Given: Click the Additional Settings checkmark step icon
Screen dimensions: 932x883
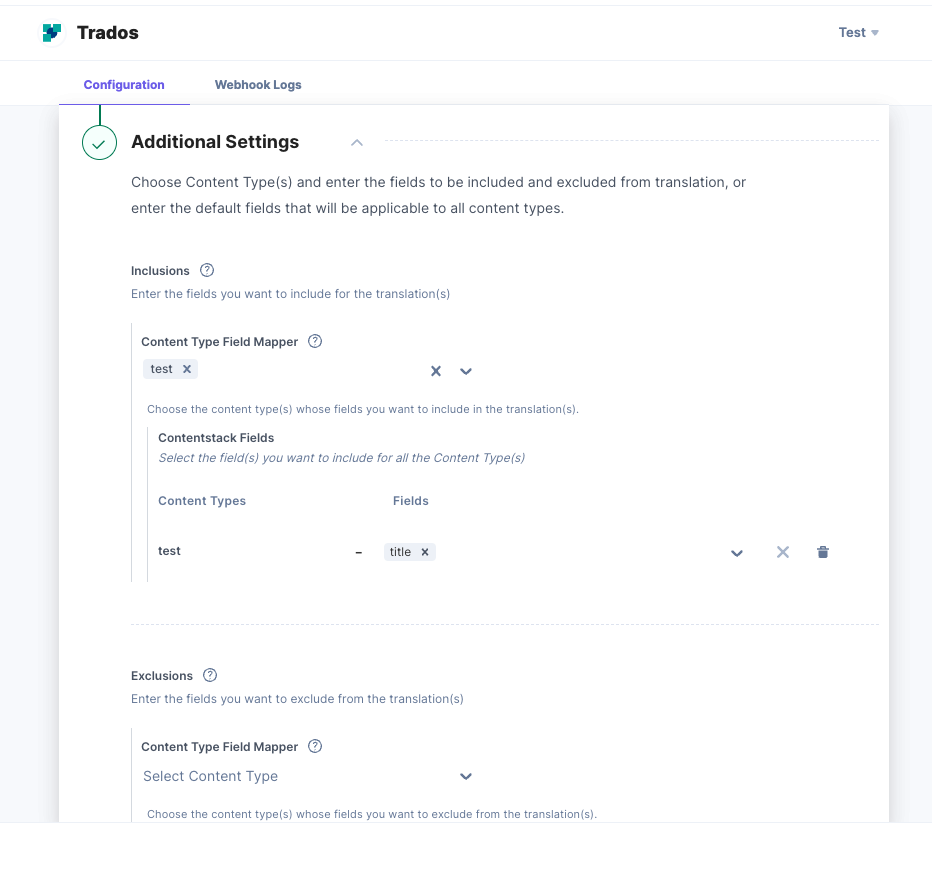Looking at the screenshot, I should 99,143.
